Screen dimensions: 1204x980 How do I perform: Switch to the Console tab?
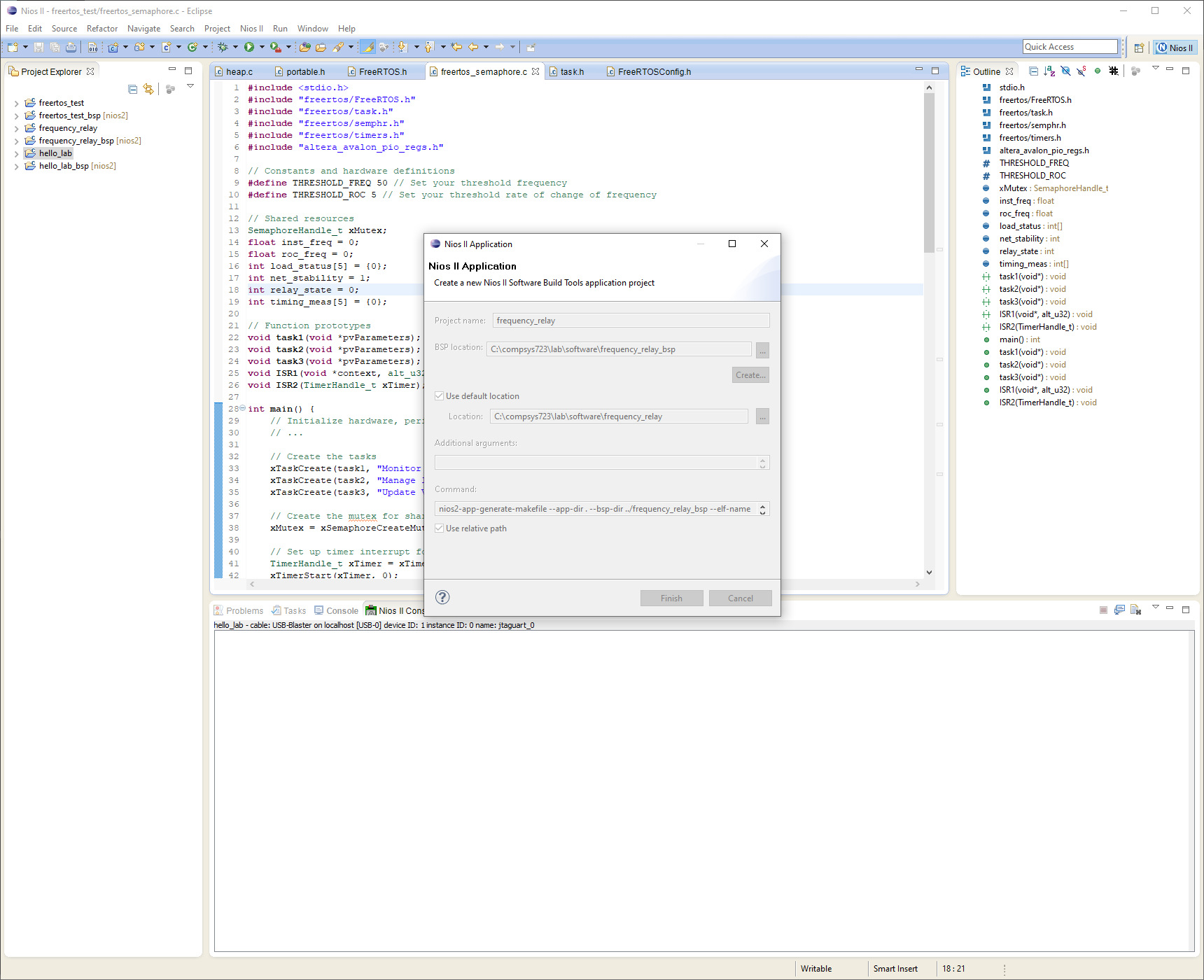click(336, 610)
